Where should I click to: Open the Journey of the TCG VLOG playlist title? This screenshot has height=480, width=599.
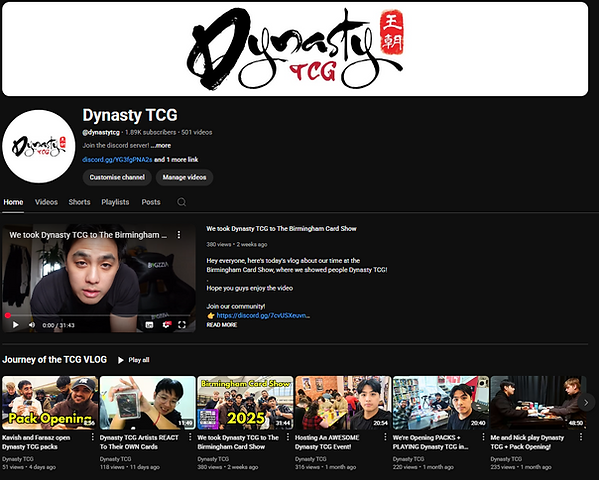pos(54,360)
